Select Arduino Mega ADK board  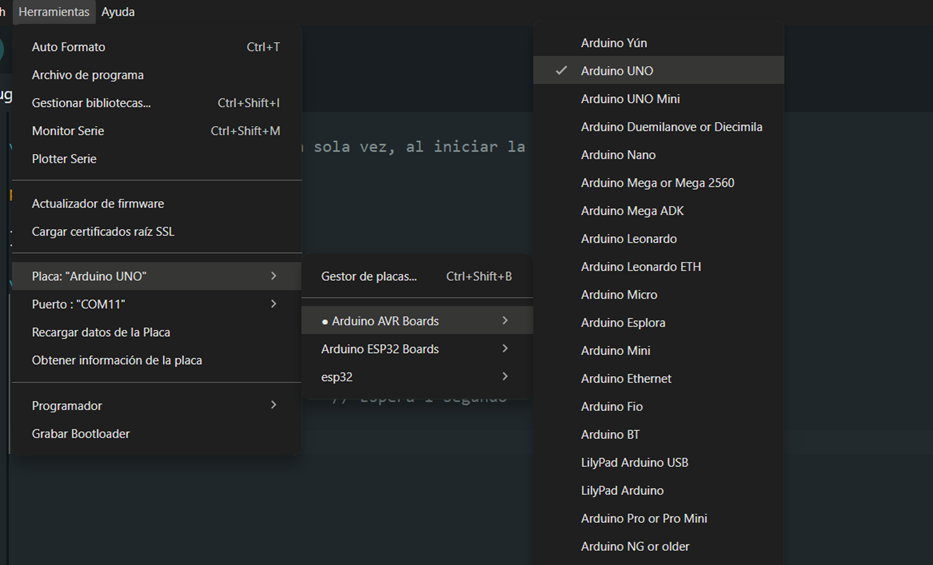click(658, 211)
